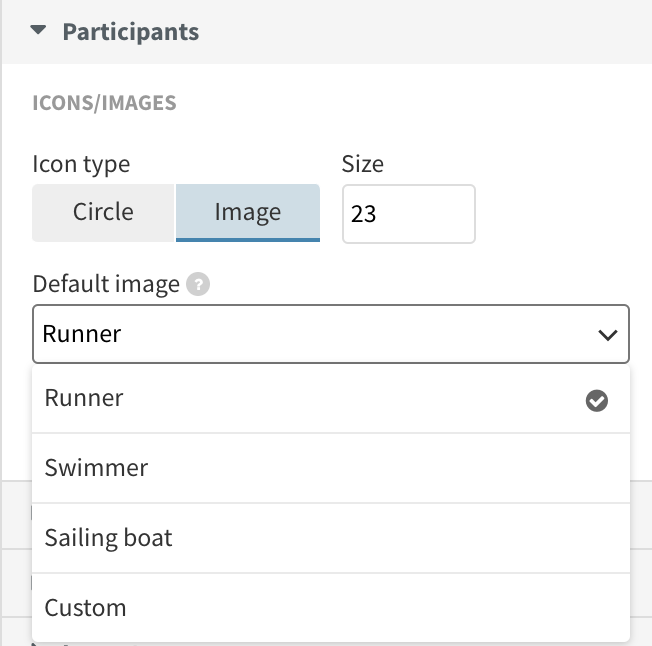Close the dropdown using the chevron arrow
Viewport: 652px width, 646px height.
pos(608,335)
